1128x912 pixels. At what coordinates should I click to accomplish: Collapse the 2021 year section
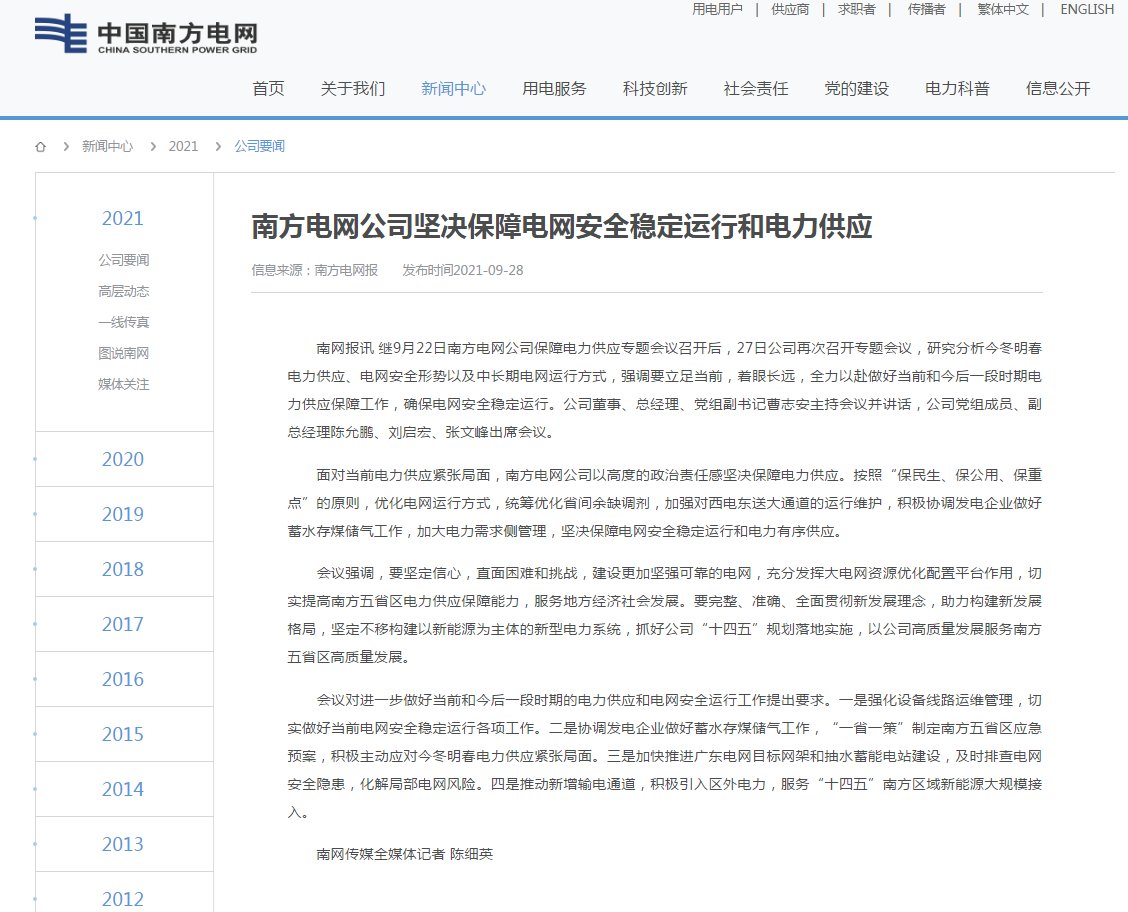click(x=123, y=218)
